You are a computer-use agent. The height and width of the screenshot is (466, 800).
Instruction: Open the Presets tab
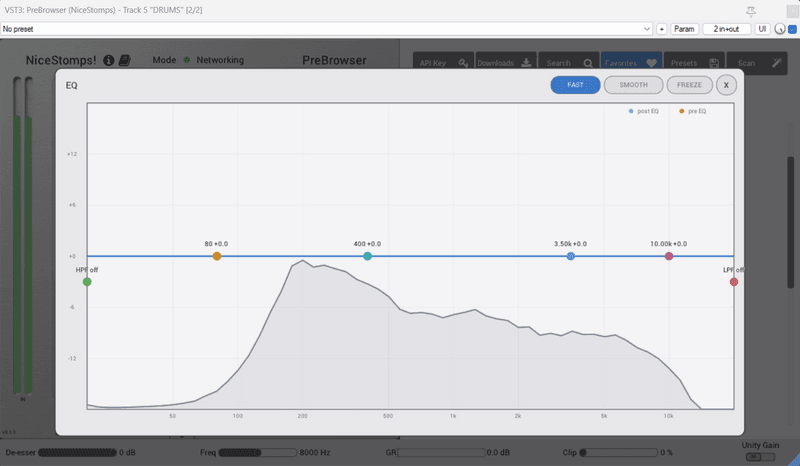pyautogui.click(x=694, y=63)
